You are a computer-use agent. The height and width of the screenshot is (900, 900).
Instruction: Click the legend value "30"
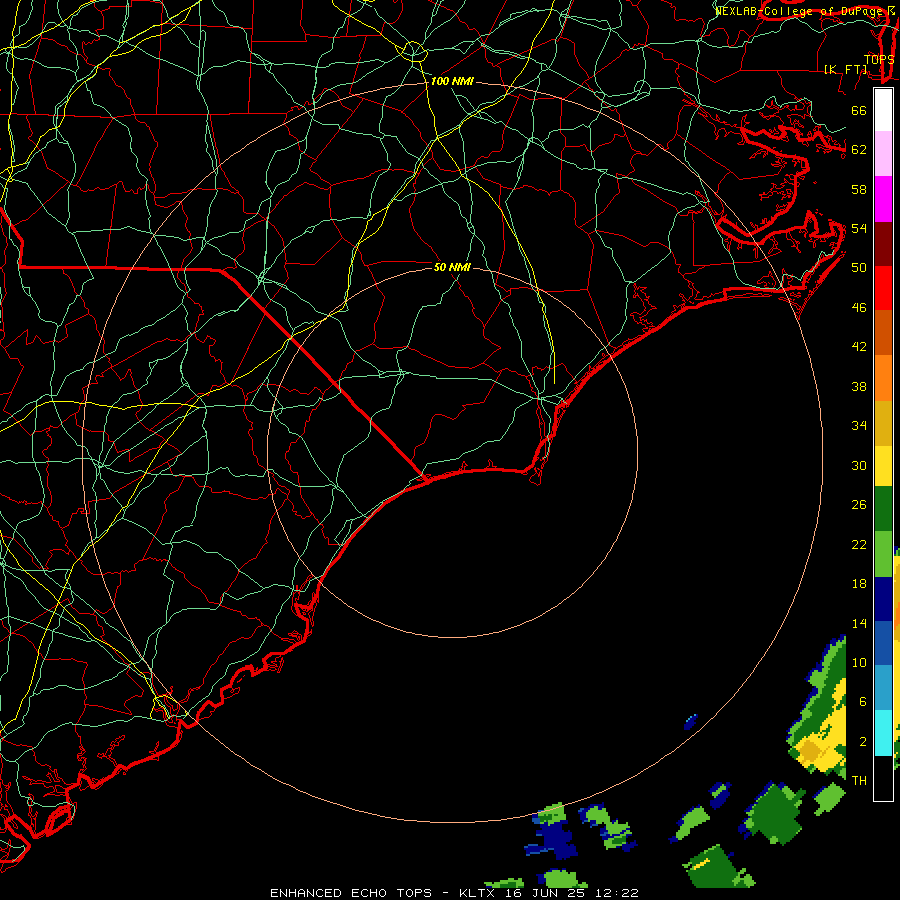859,465
